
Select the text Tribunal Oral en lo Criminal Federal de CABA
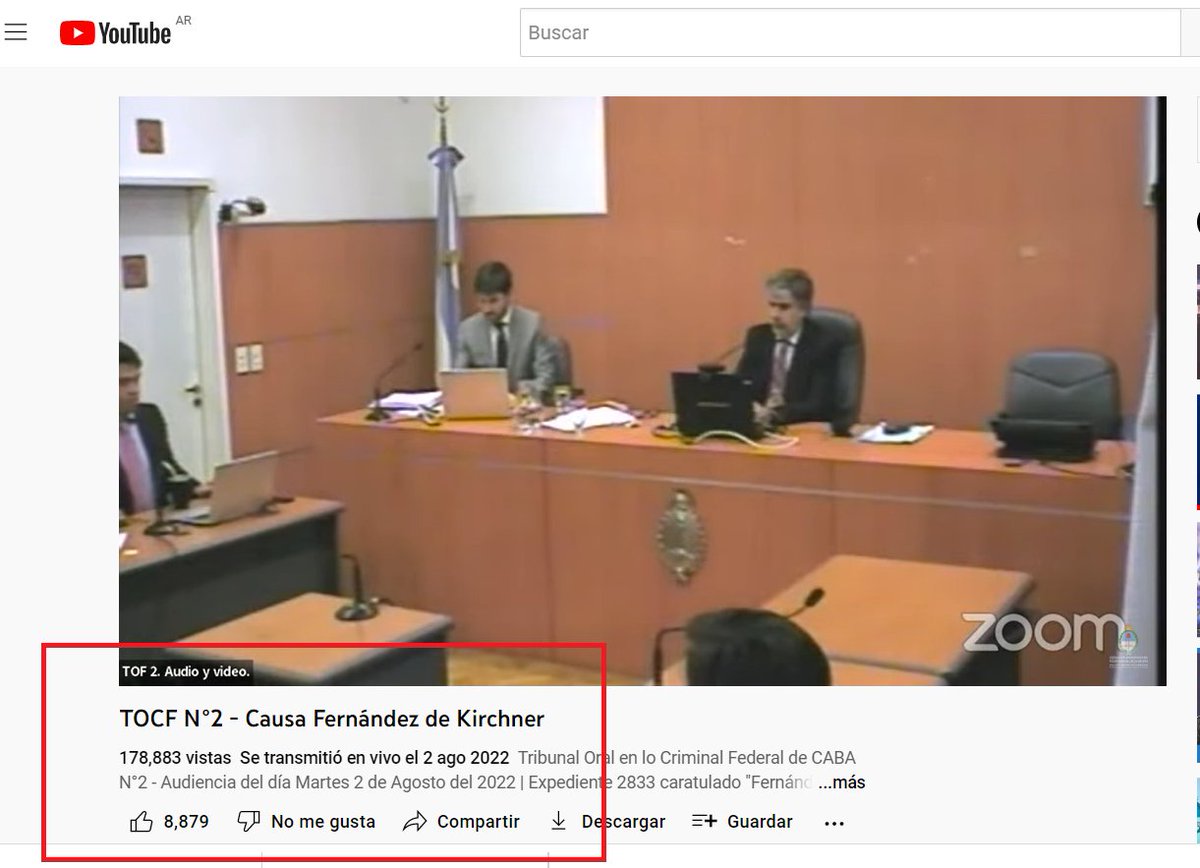[687, 758]
